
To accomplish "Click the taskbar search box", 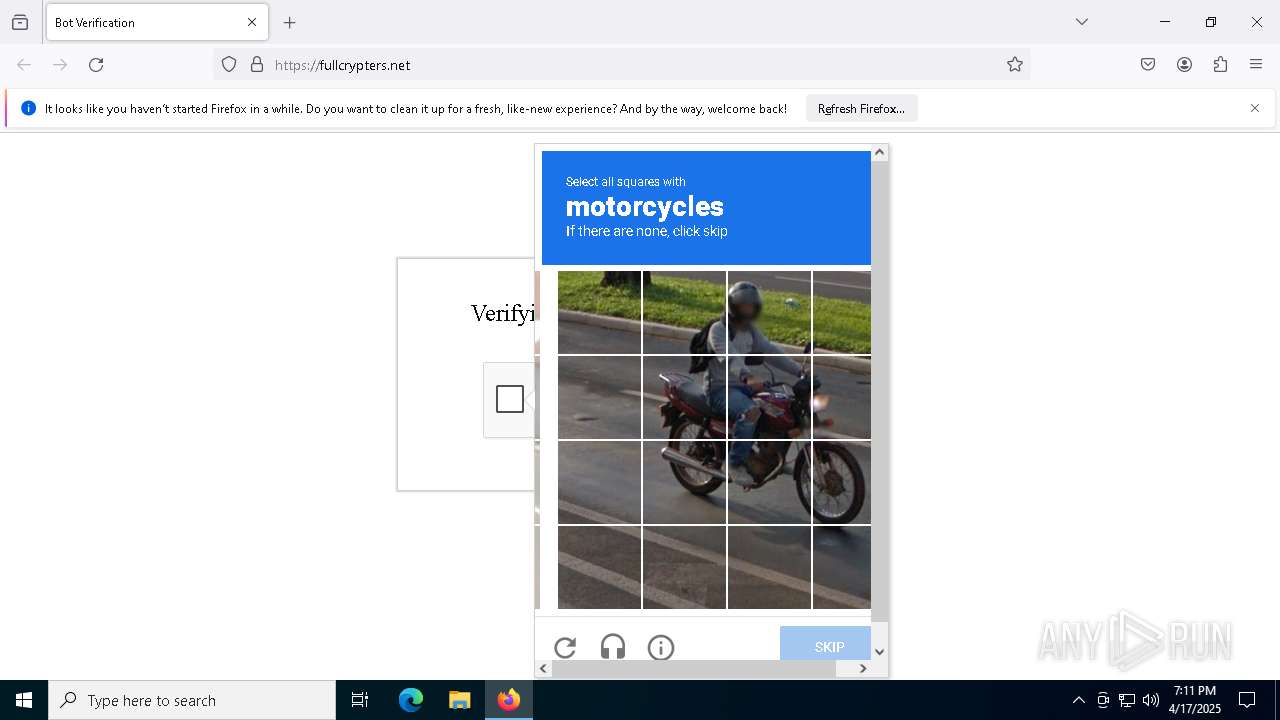I will click(192, 700).
